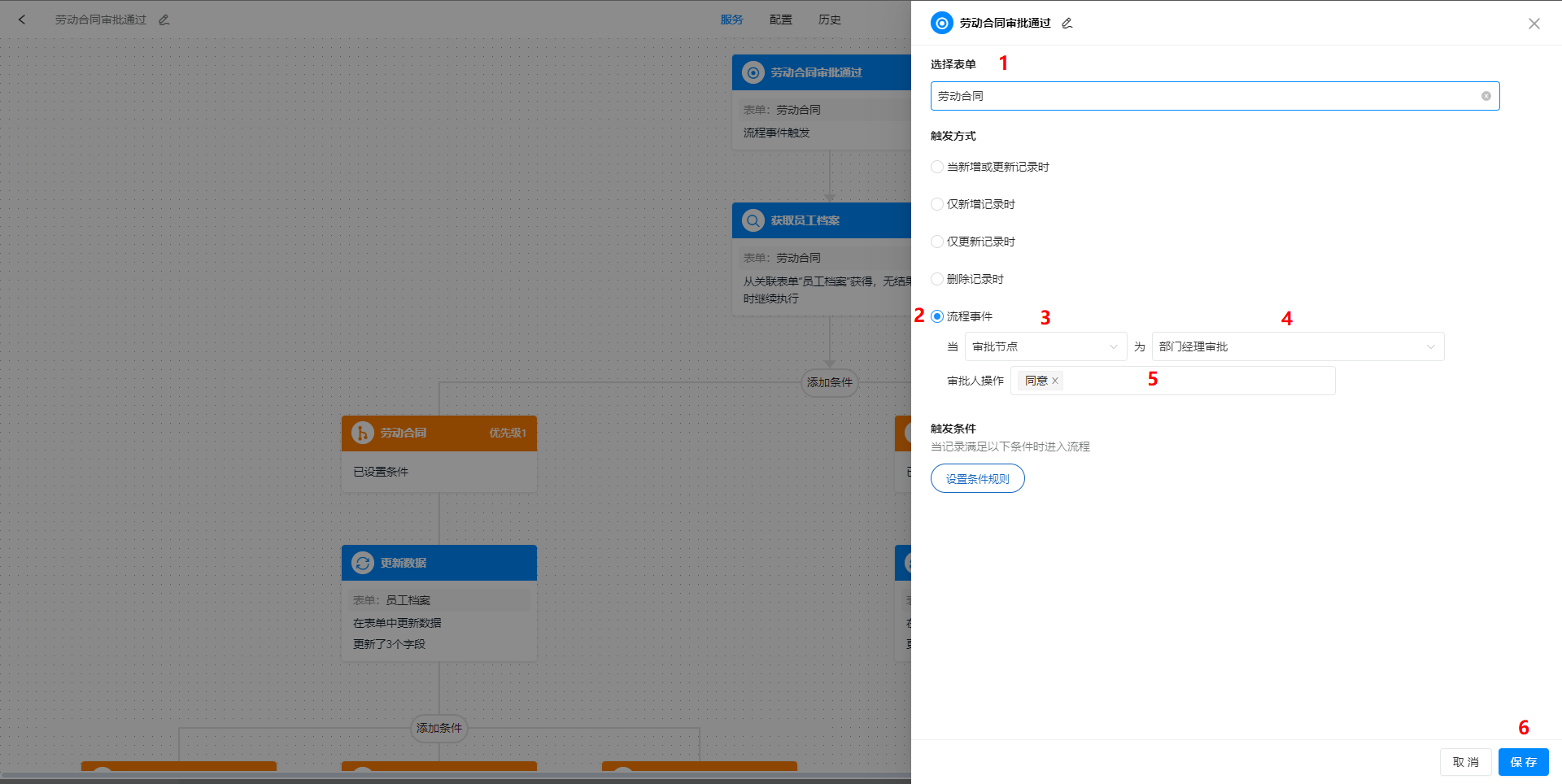Image resolution: width=1562 pixels, height=784 pixels.
Task: Open the 部门经理审批 dropdown
Action: pyautogui.click(x=1297, y=346)
